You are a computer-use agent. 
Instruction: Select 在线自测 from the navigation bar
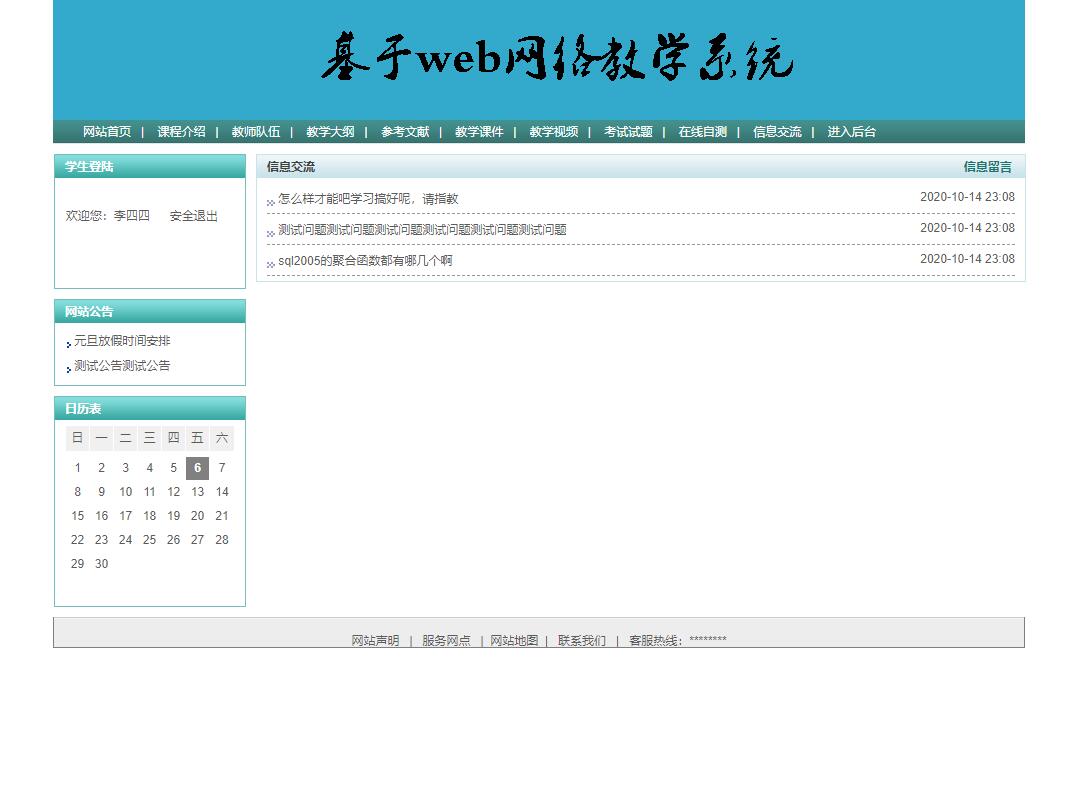coord(701,131)
